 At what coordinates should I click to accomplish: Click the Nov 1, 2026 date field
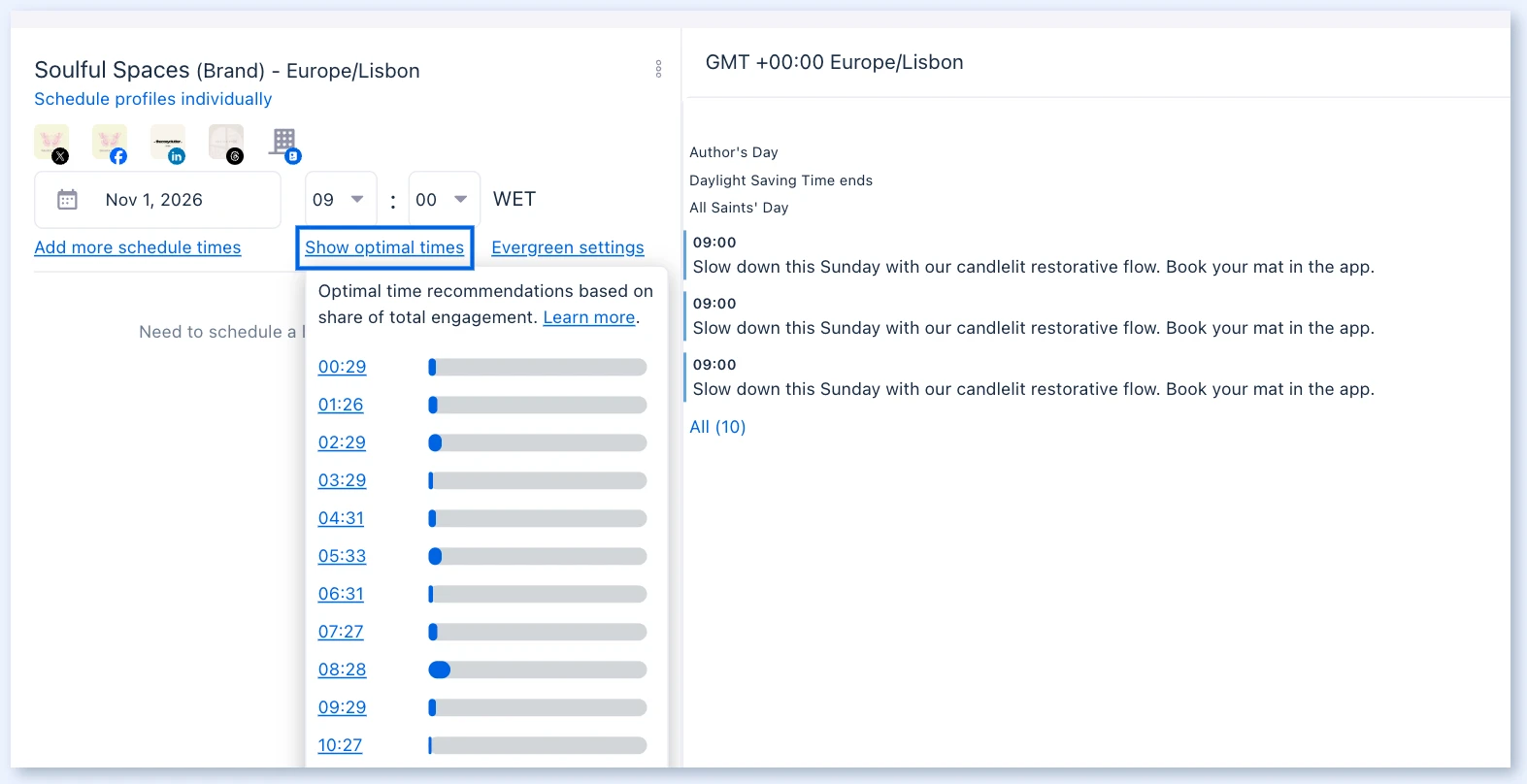(x=157, y=200)
